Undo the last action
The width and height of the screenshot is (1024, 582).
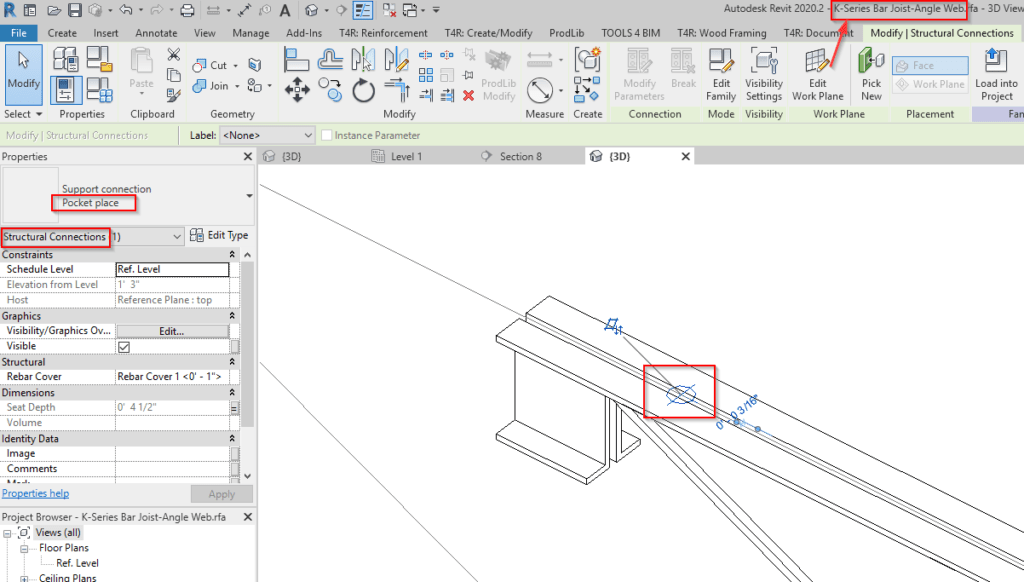(x=125, y=10)
